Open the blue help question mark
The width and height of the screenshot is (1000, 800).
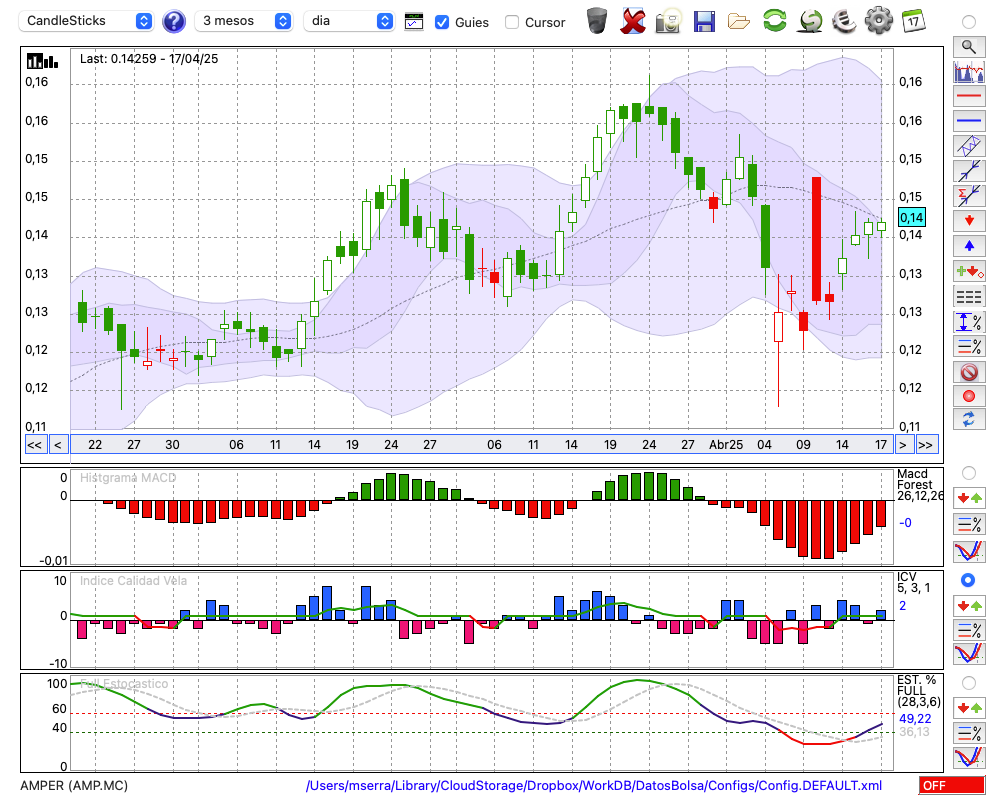tap(173, 22)
